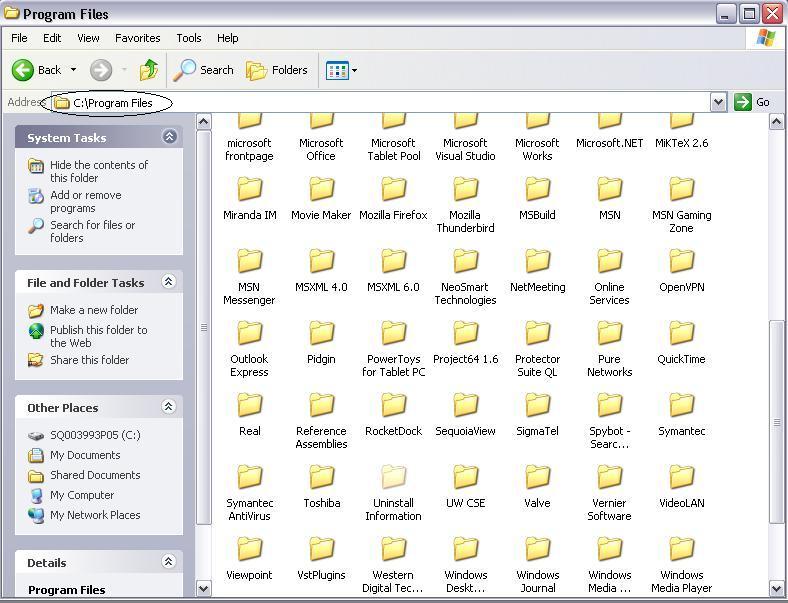Image resolution: width=788 pixels, height=603 pixels.
Task: Select the OpenVPN folder icon
Action: tap(681, 262)
